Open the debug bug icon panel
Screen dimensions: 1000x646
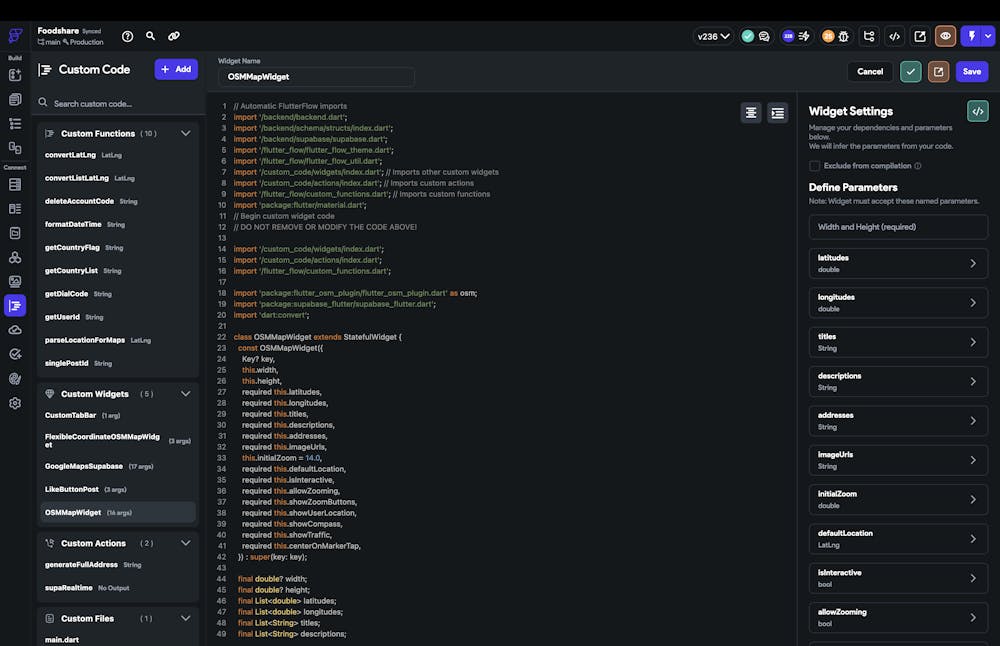click(x=844, y=36)
